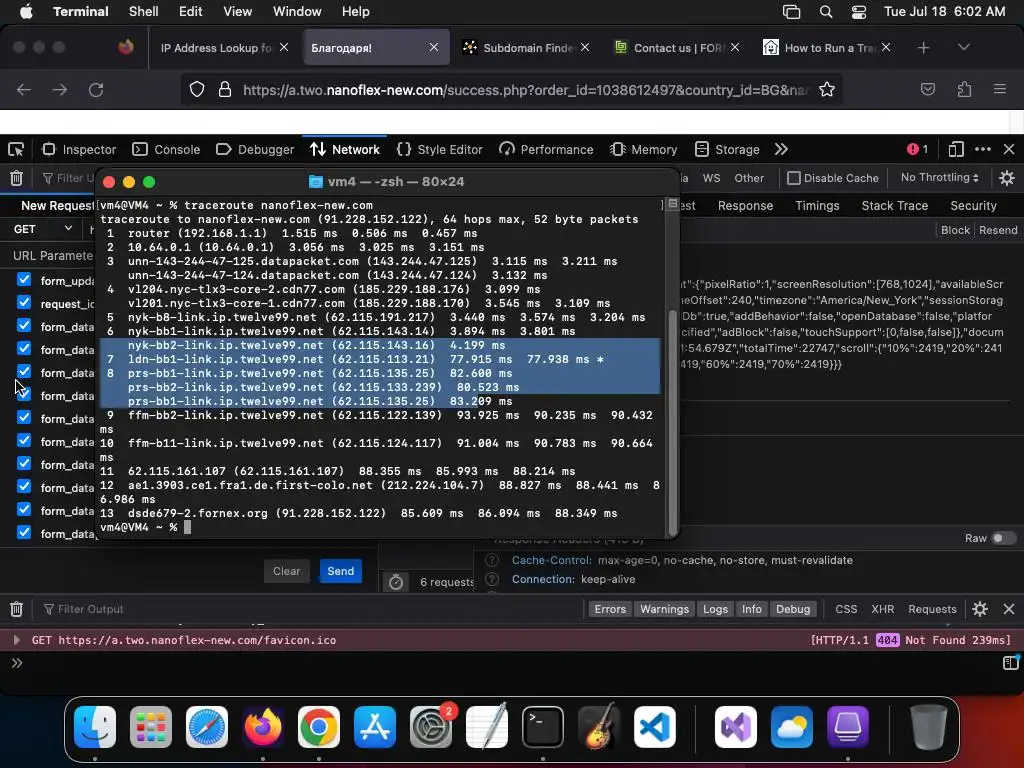Screen dimensions: 1024x768
Task: Click the performance analysis stopwatch icon
Action: pos(396,582)
